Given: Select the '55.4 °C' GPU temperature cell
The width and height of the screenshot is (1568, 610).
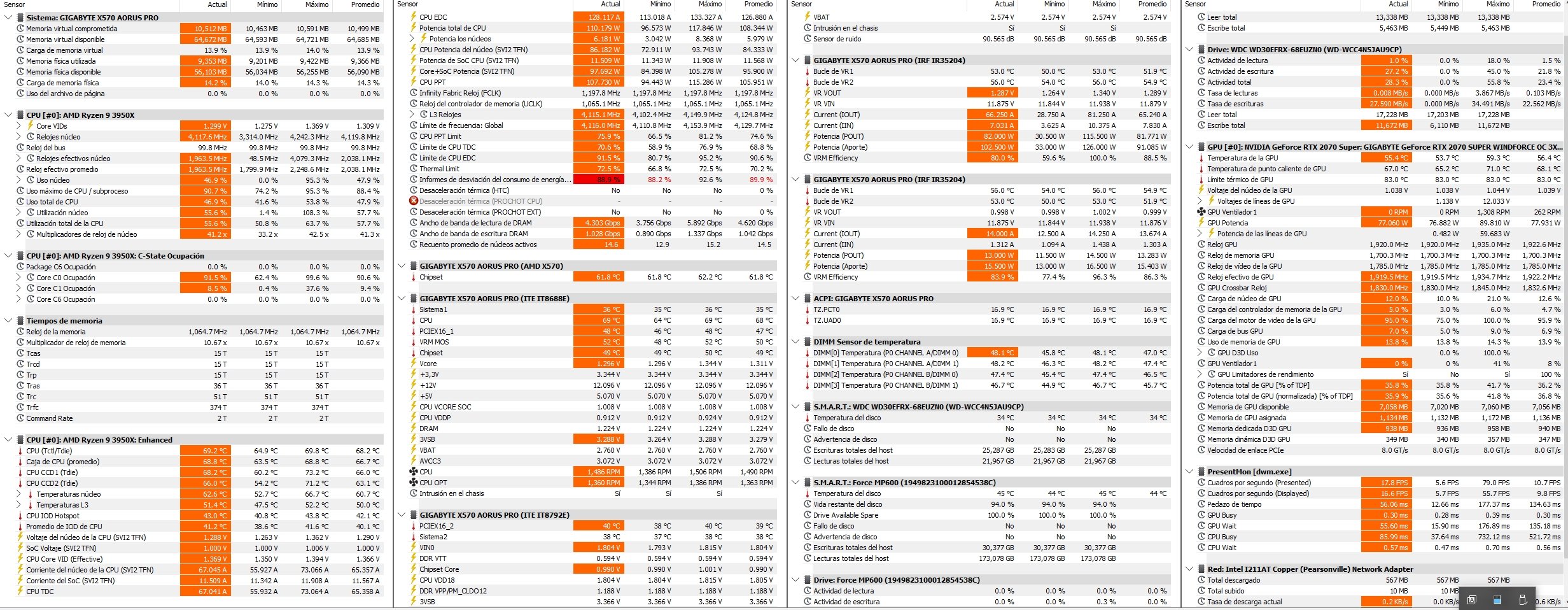Looking at the screenshot, I should (x=1387, y=158).
